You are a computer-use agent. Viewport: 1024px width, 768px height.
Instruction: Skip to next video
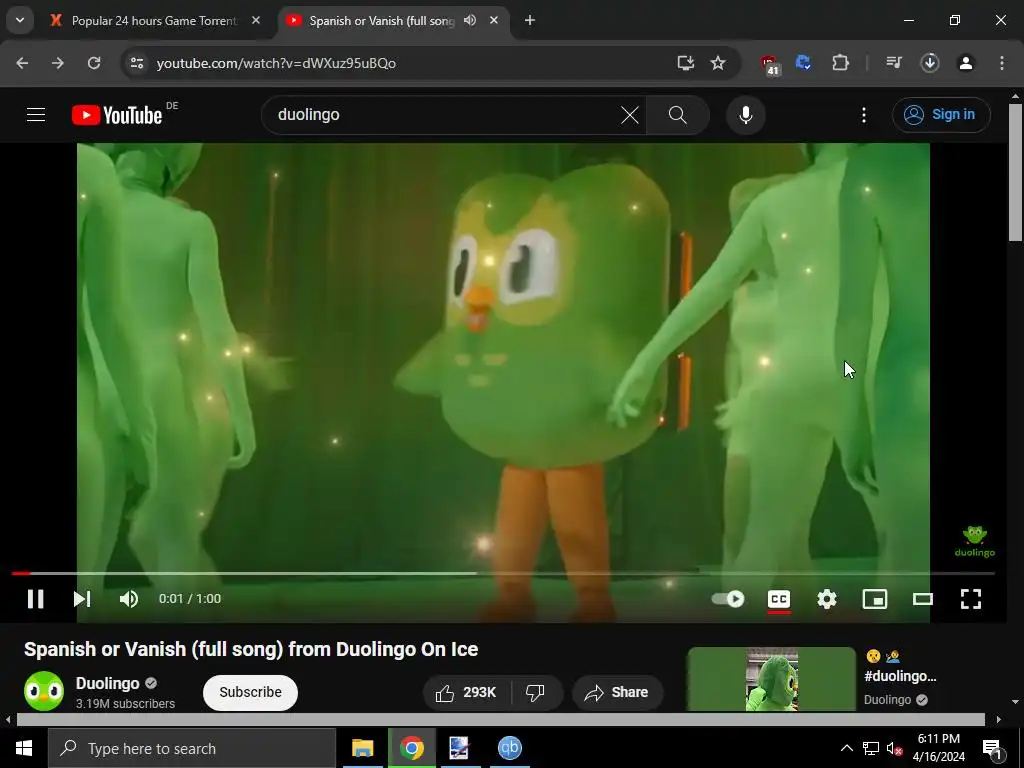coord(82,599)
